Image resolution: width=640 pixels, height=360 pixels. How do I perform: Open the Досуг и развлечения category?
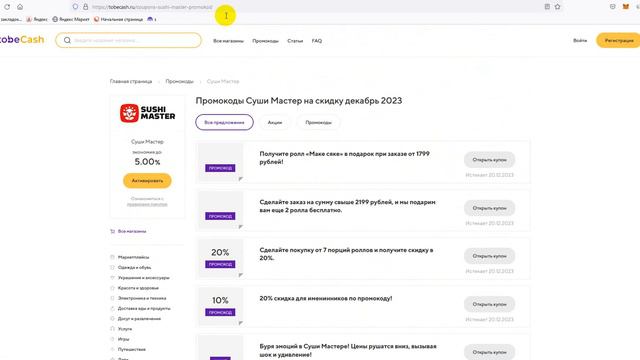click(x=139, y=319)
